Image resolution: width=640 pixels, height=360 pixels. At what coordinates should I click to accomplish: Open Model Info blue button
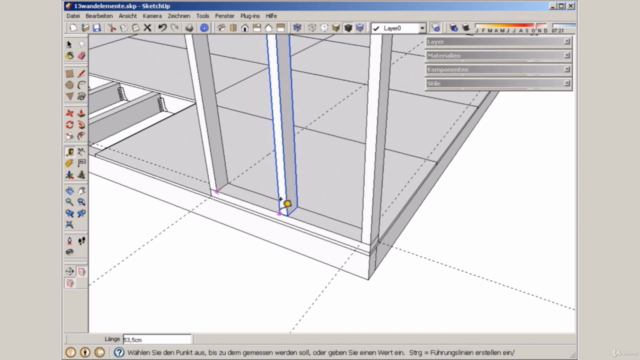[204, 28]
